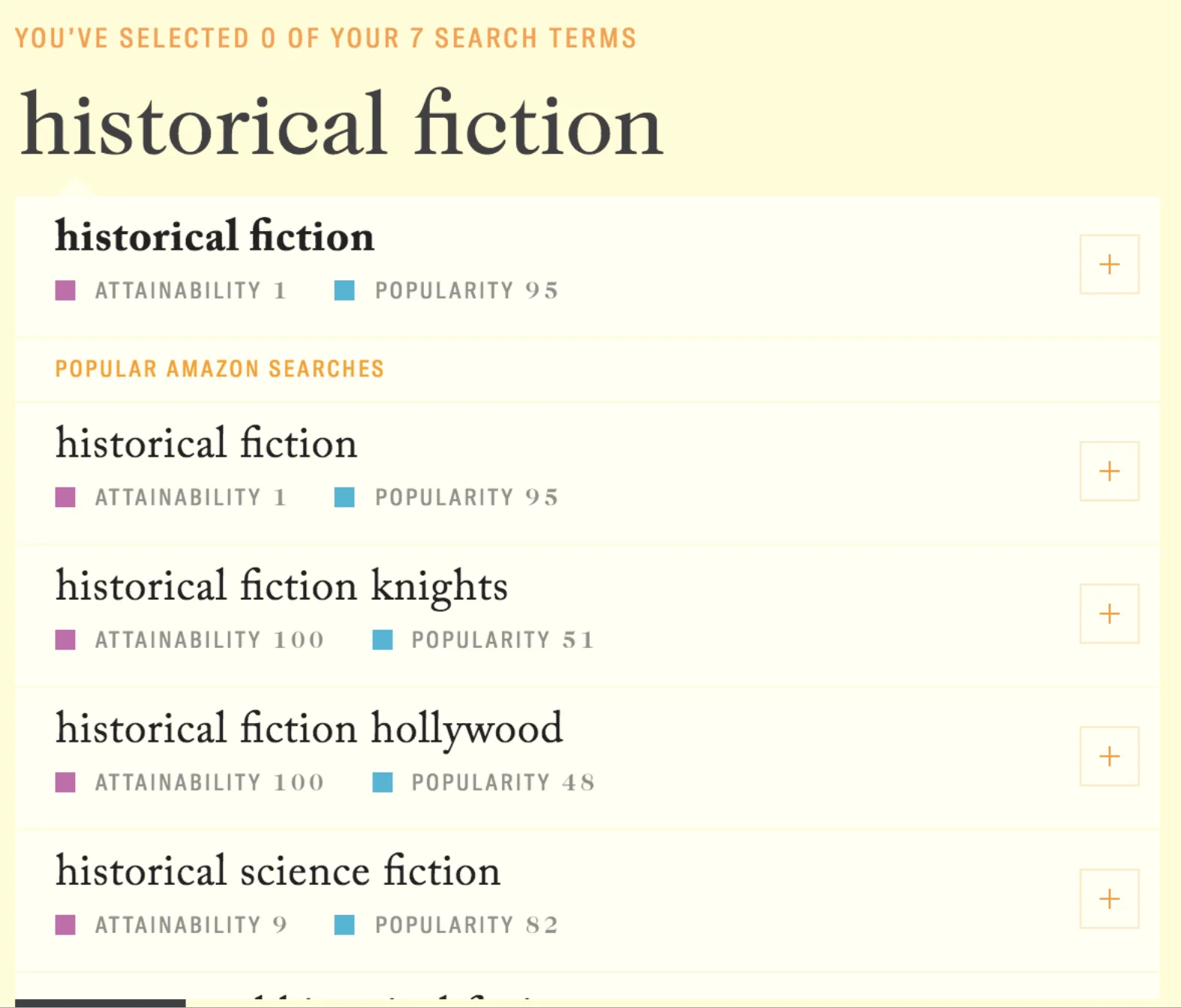Add 'historical fiction hollywood' with plus icon

coord(1108,756)
